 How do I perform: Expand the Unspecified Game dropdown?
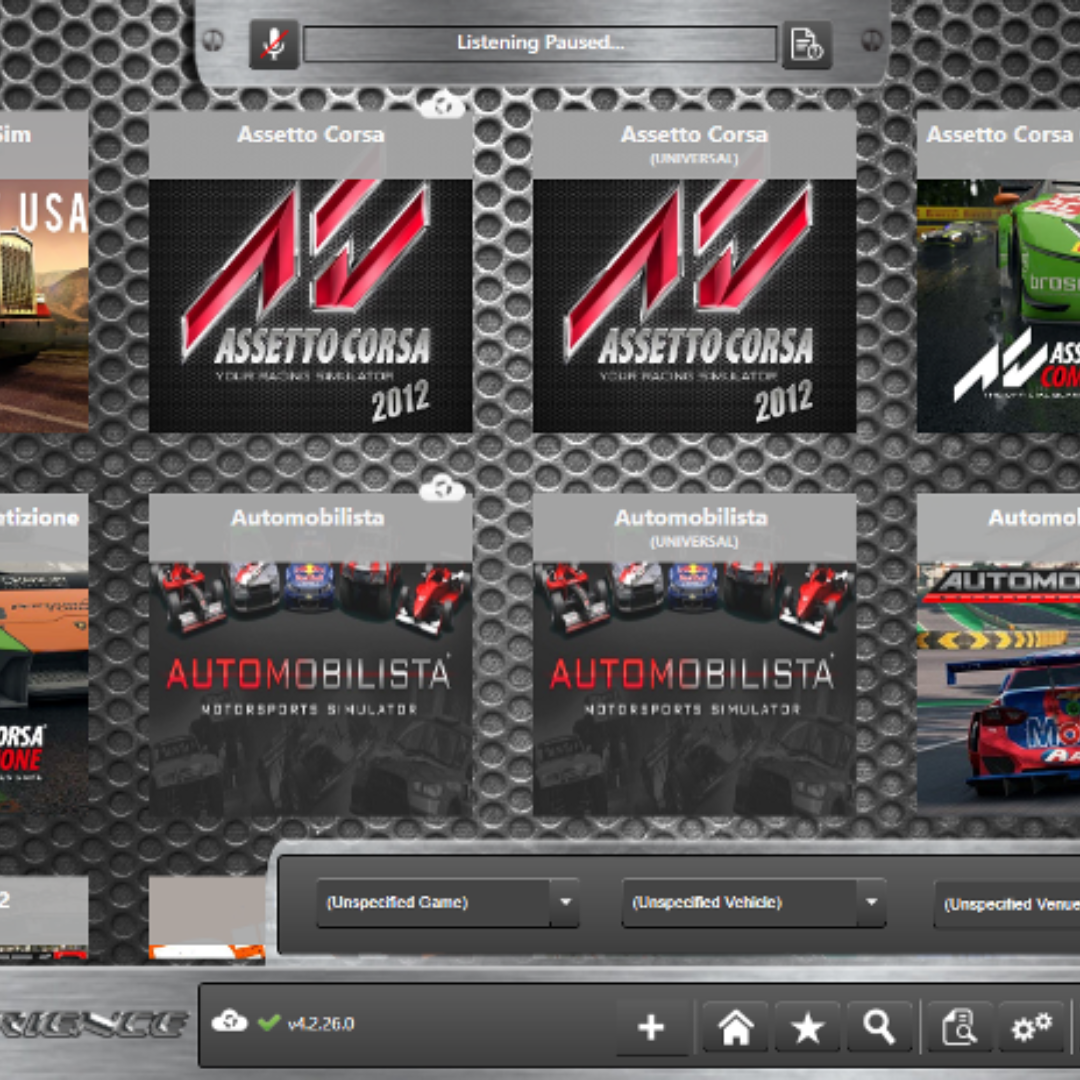click(x=447, y=903)
